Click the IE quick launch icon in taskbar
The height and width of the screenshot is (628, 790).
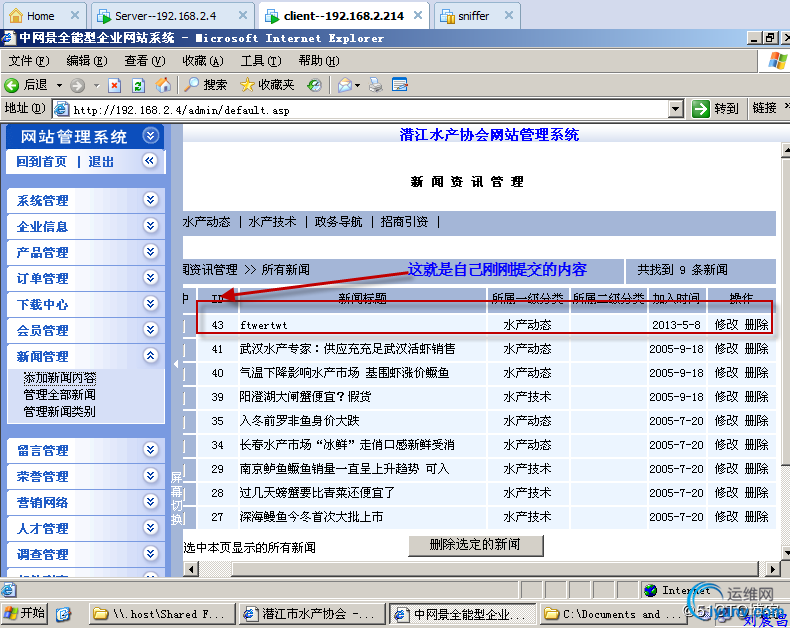pos(63,614)
